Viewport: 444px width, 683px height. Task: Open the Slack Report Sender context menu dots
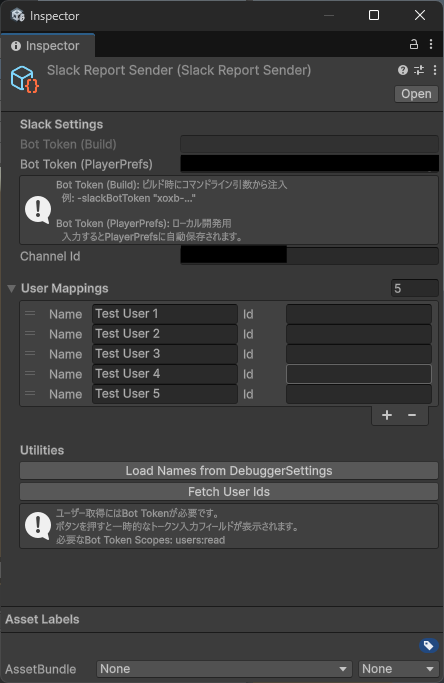click(434, 70)
